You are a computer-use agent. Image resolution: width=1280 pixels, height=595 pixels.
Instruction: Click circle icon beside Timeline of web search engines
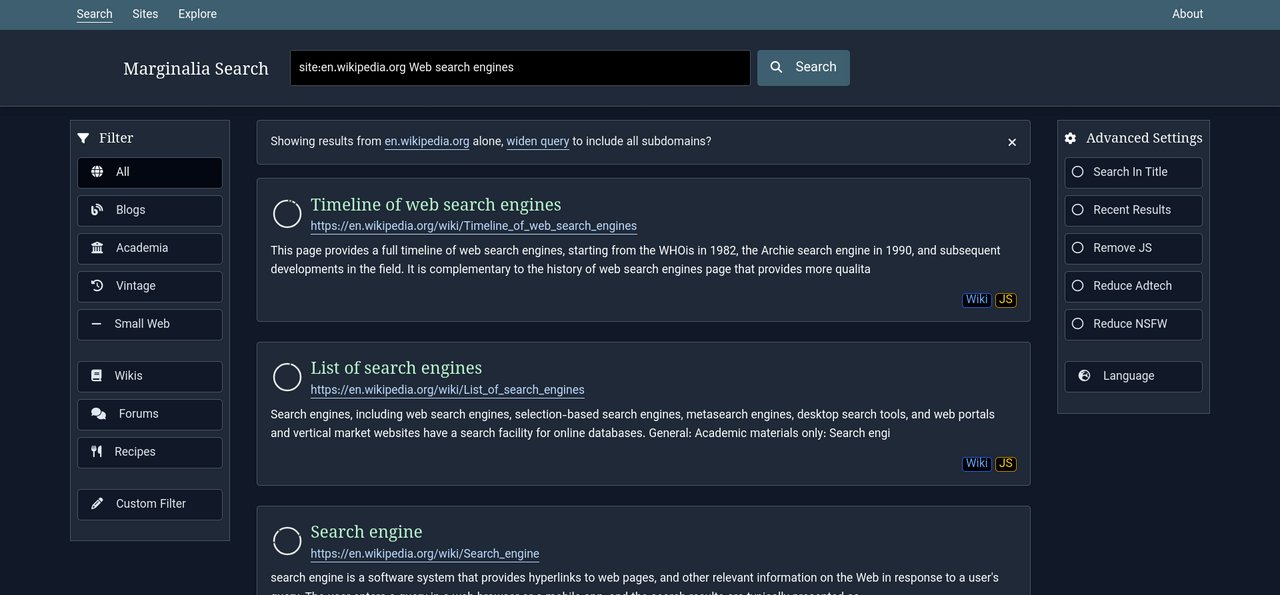pos(287,214)
